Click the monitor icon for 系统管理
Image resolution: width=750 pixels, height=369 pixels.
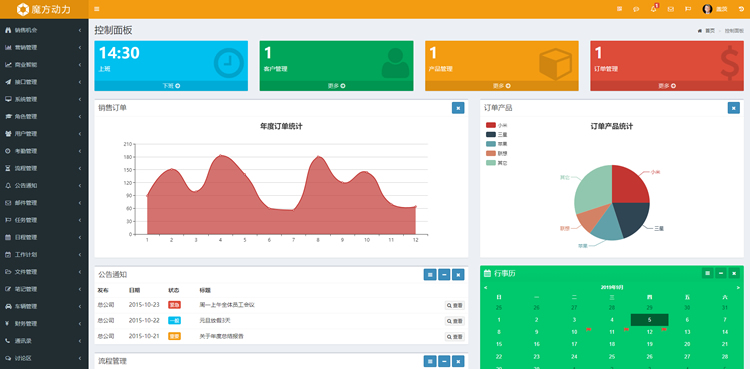[x=8, y=99]
